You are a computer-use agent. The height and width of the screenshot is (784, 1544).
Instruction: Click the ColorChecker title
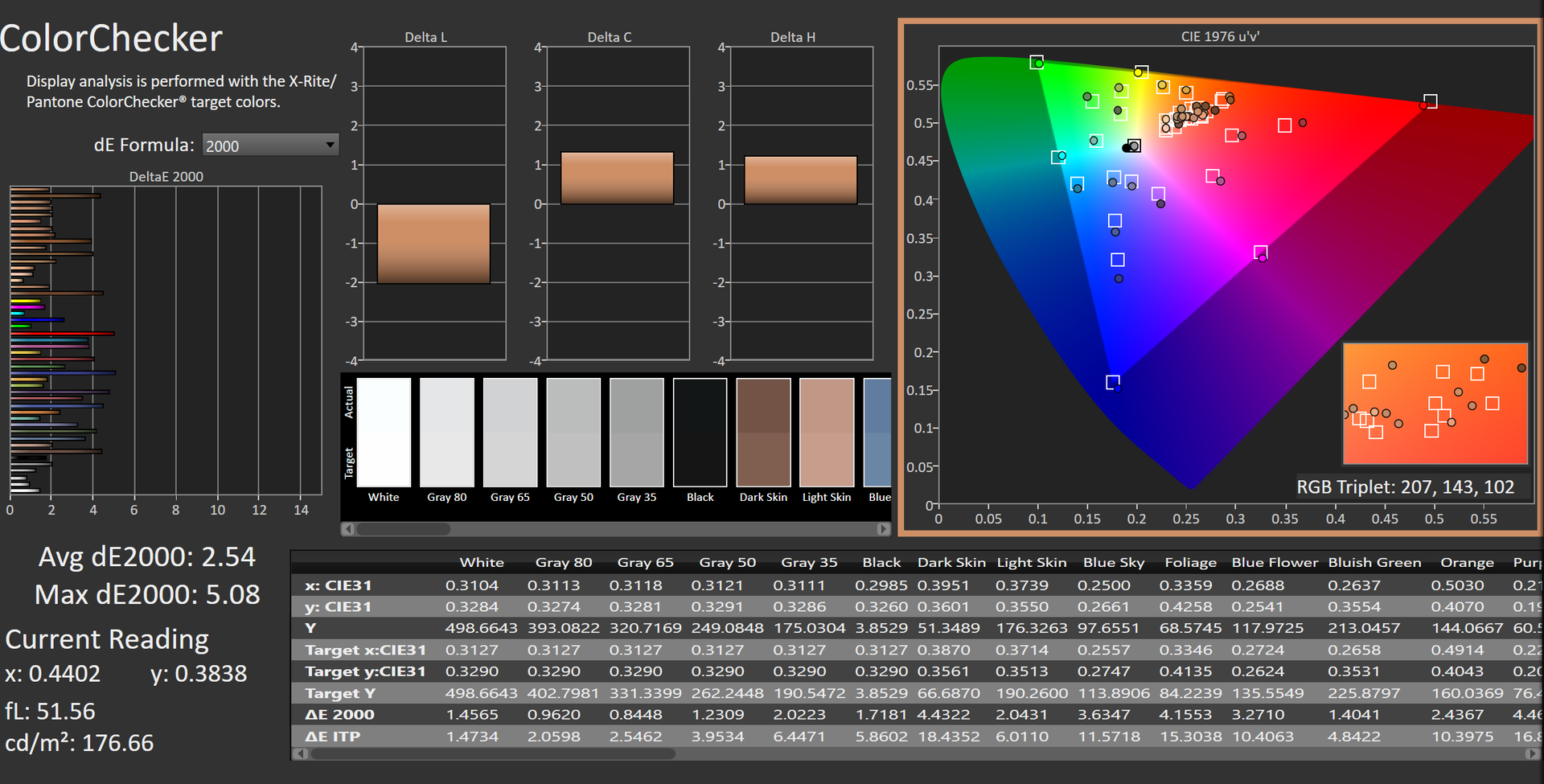[x=111, y=39]
